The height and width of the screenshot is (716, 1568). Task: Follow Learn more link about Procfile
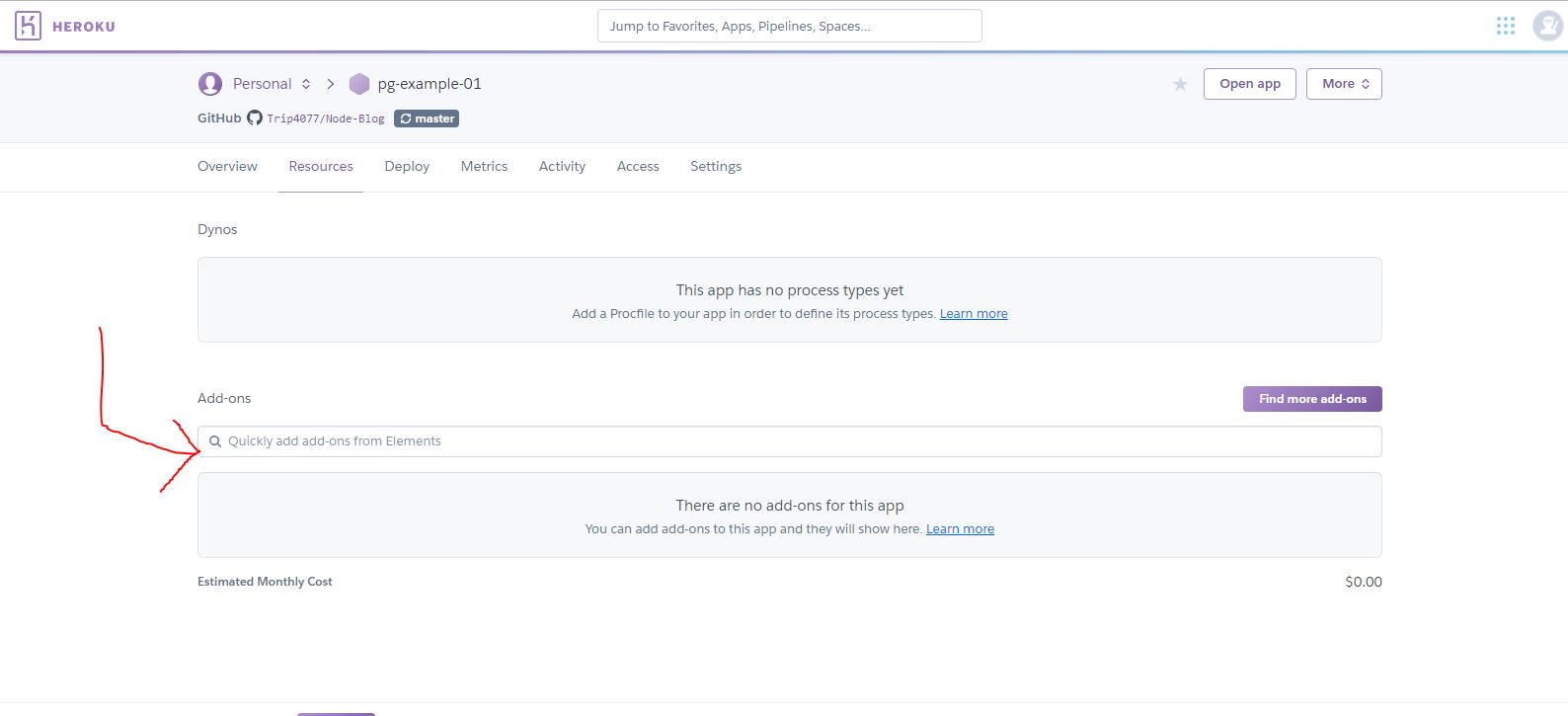tap(974, 314)
